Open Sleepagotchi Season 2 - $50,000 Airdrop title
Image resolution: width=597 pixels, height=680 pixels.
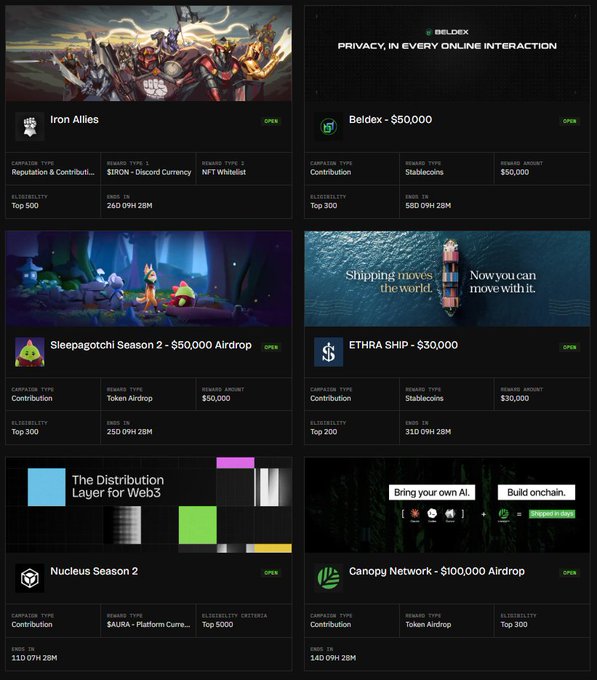coord(151,345)
